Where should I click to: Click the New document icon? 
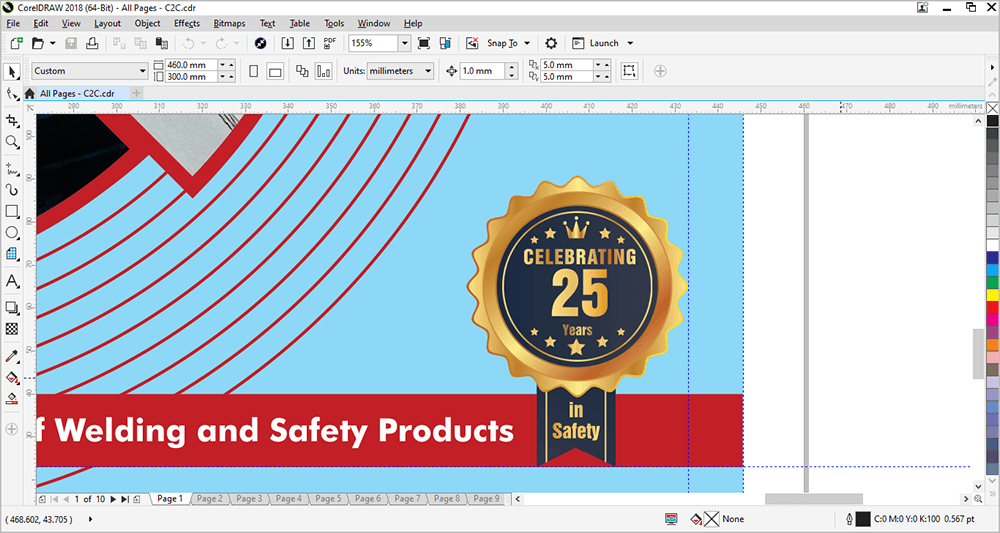pos(17,43)
